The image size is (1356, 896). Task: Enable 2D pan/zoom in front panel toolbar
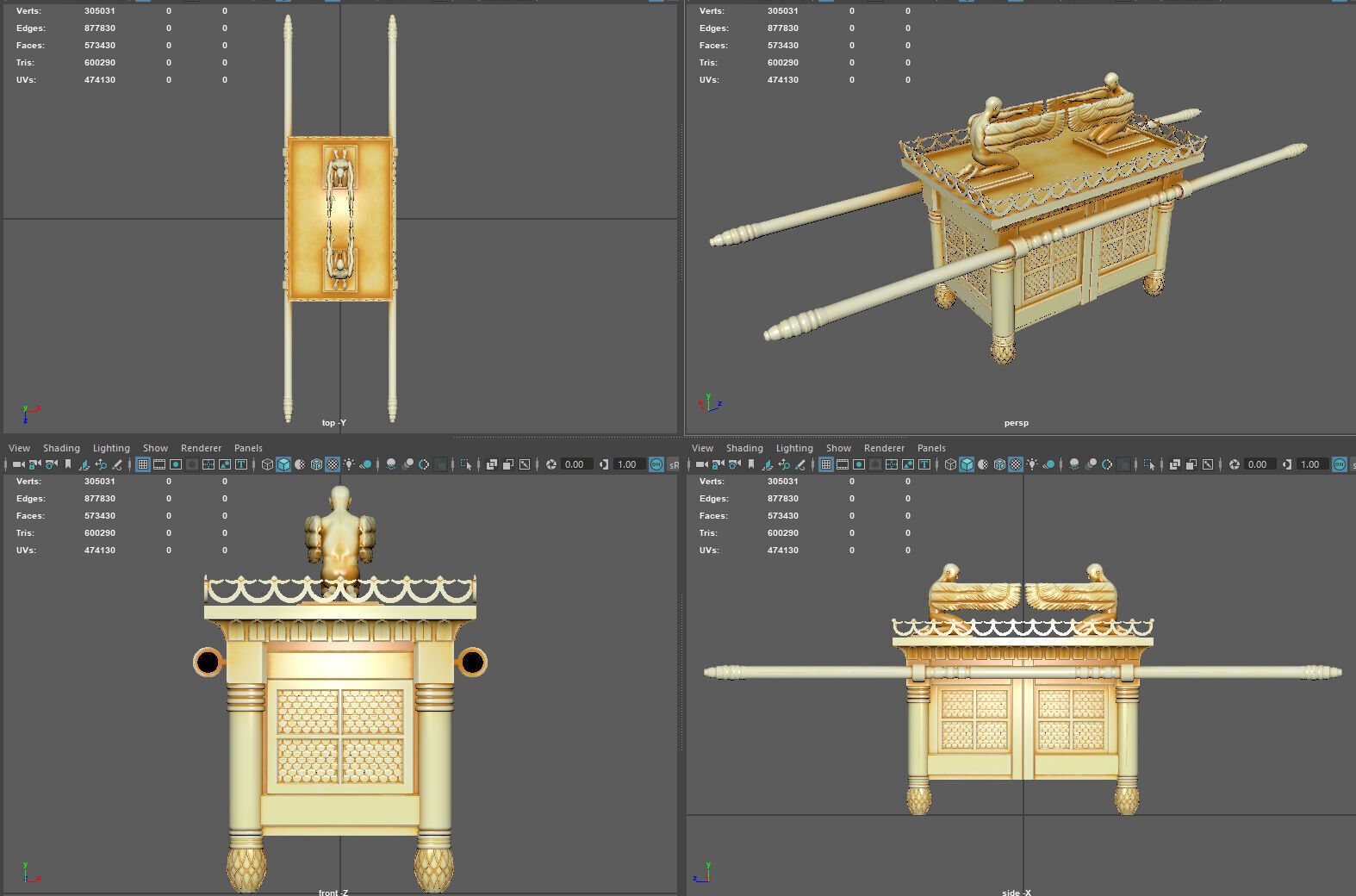pyautogui.click(x=101, y=464)
